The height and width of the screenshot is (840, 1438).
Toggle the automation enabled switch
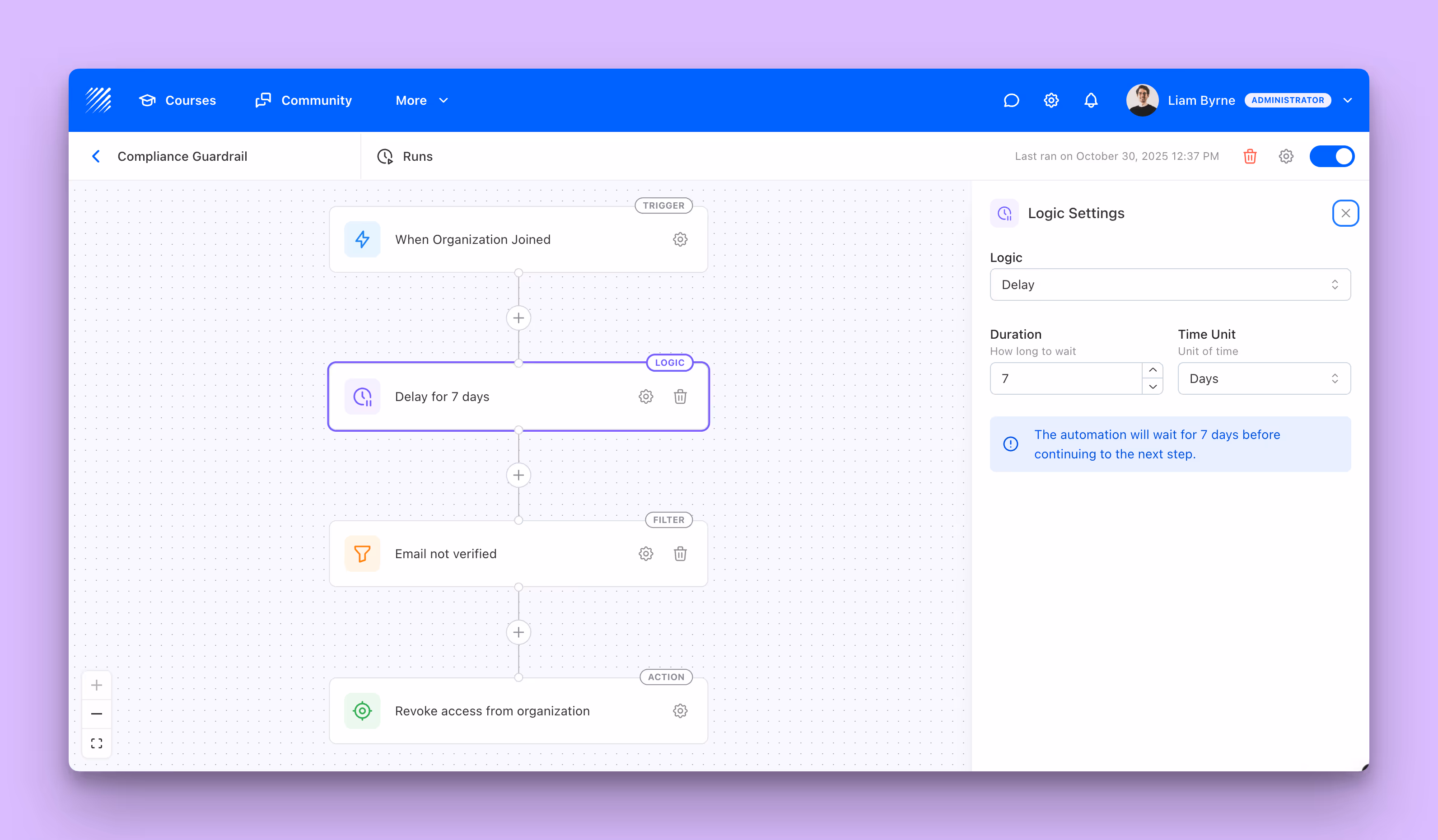coord(1331,156)
